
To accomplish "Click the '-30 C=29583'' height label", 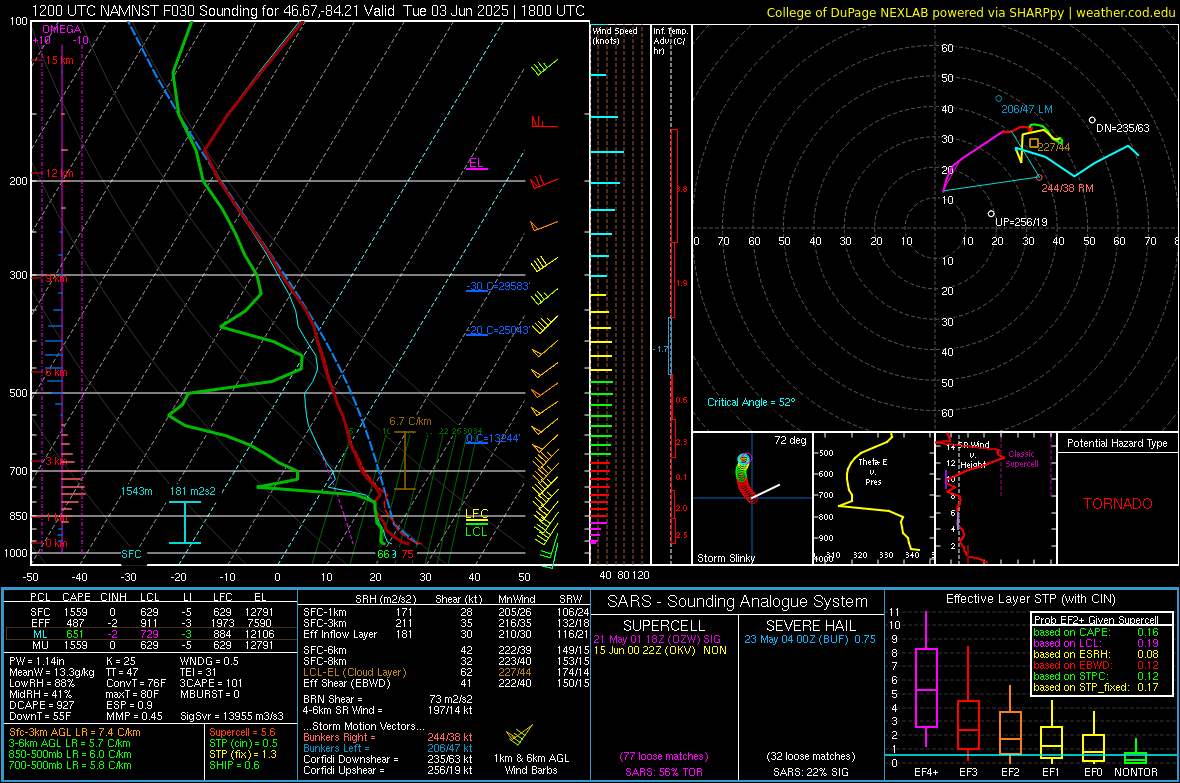I will pyautogui.click(x=498, y=286).
